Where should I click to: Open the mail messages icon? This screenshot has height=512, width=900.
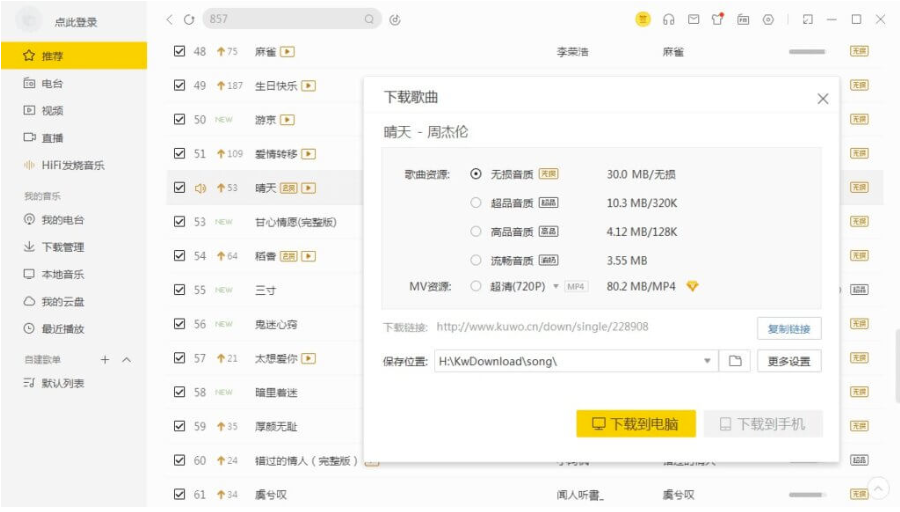(x=693, y=19)
